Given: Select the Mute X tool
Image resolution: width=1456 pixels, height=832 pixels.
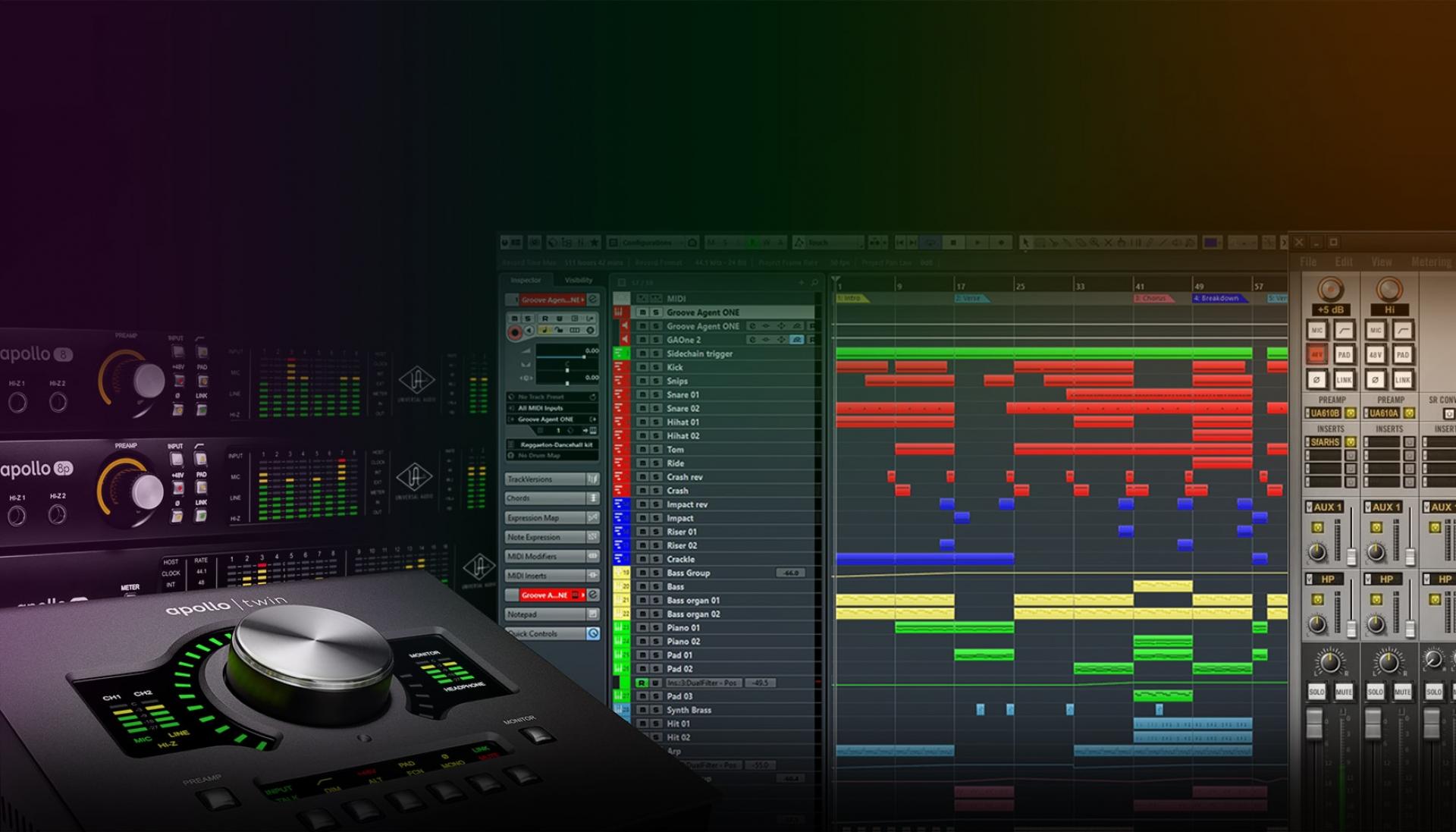Looking at the screenshot, I should 1108,243.
